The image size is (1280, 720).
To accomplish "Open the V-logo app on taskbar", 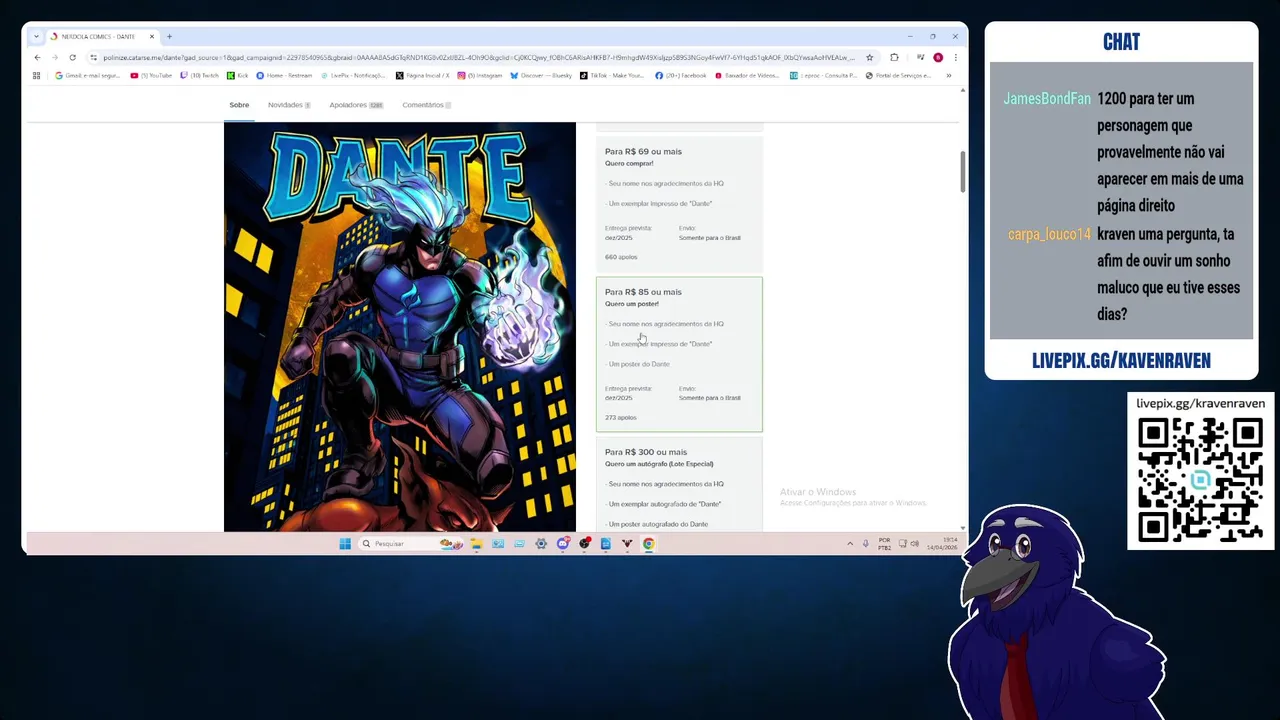I will 627,544.
